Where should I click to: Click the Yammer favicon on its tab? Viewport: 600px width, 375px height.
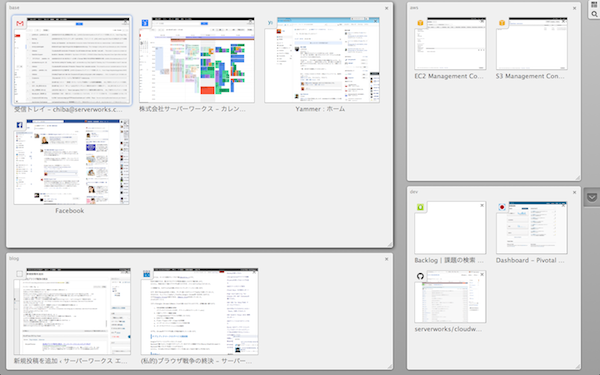pos(270,23)
